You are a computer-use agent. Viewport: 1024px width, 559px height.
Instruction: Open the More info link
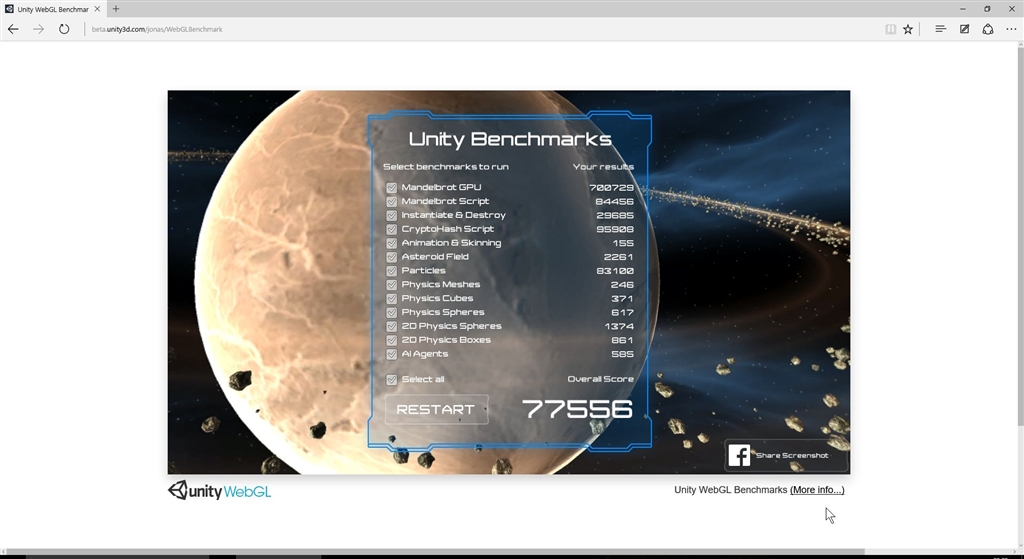click(817, 490)
